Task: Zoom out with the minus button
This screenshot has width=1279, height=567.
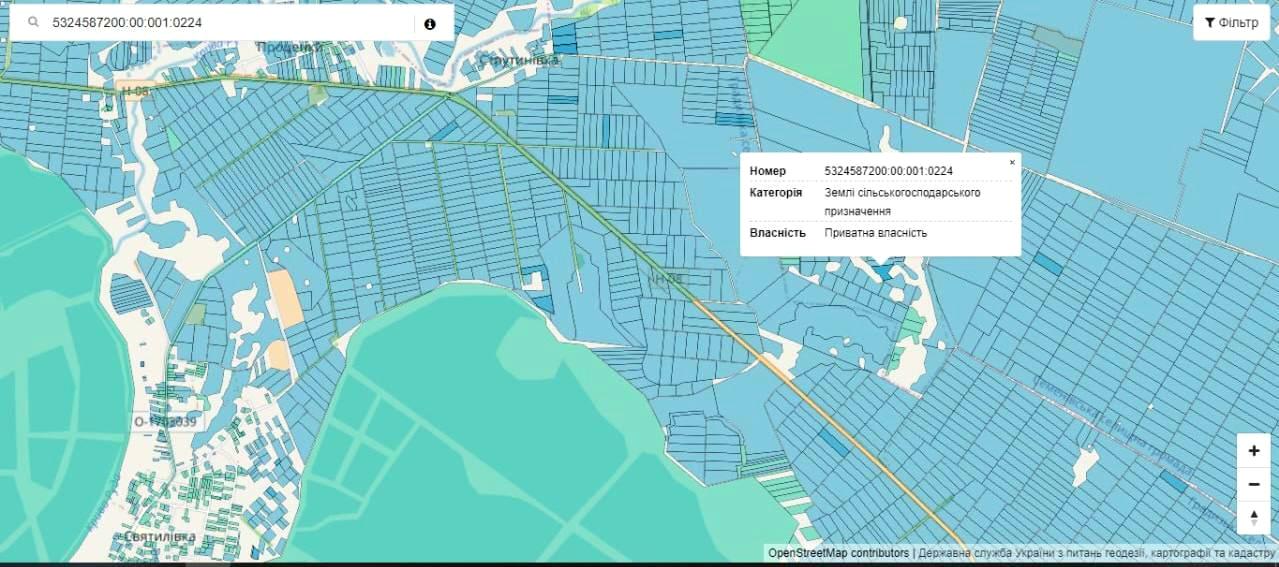Action: point(1253,484)
